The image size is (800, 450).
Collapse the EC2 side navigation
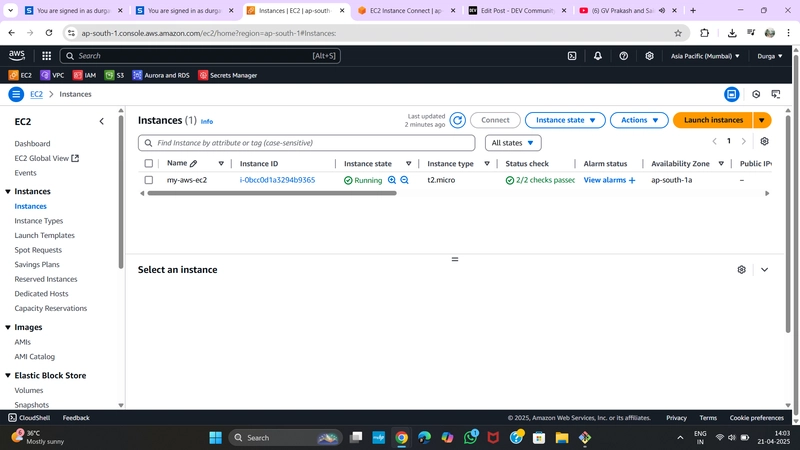tap(102, 121)
